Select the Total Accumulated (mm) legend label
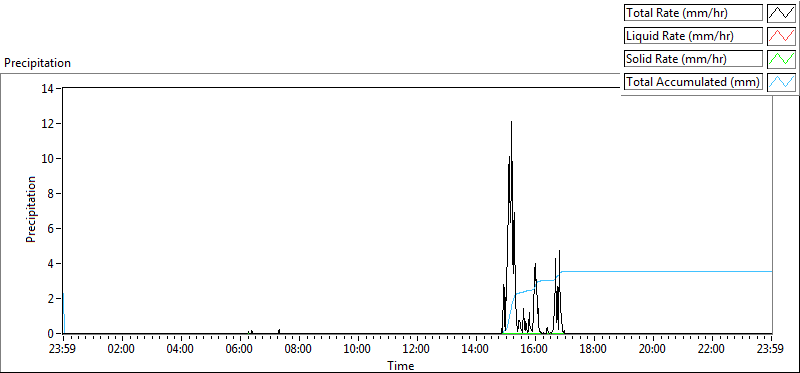This screenshot has width=800, height=373. click(693, 82)
